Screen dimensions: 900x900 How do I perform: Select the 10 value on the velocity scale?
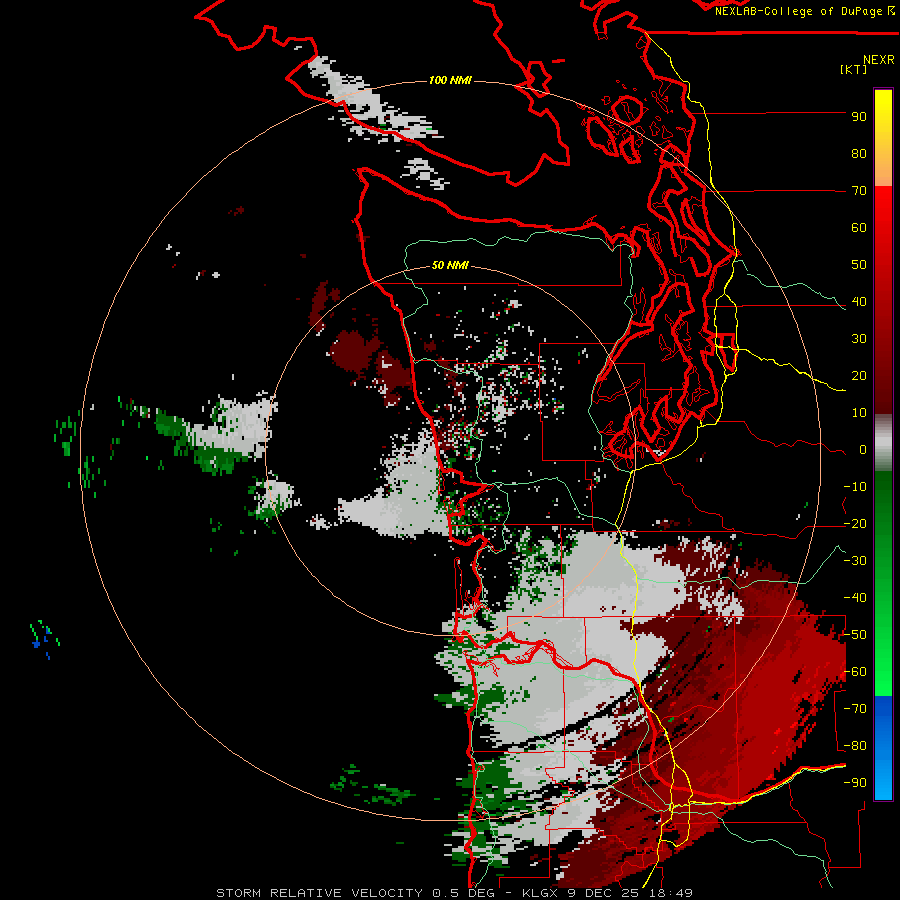coord(859,413)
